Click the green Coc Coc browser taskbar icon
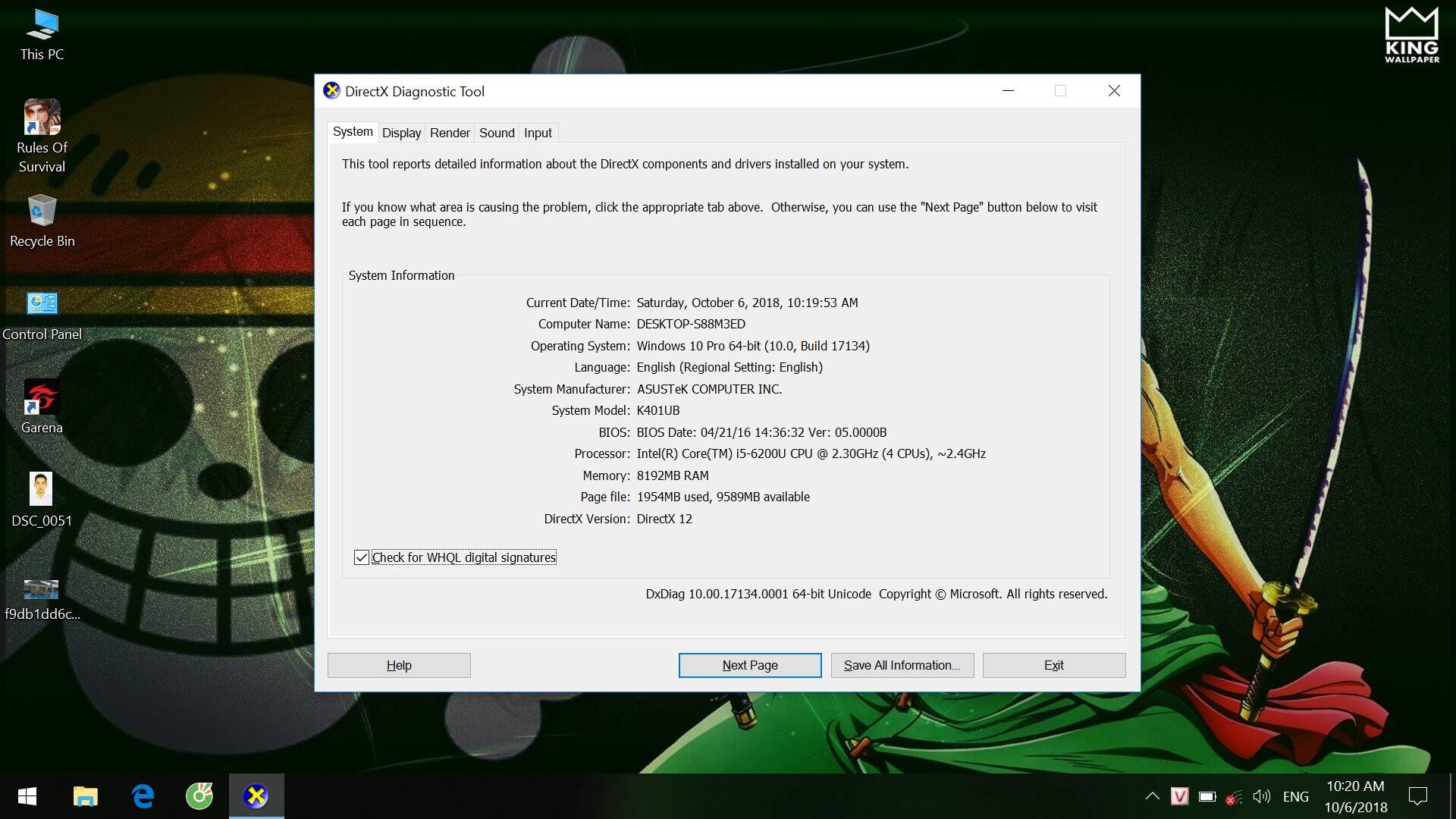The height and width of the screenshot is (819, 1456). pyautogui.click(x=199, y=796)
